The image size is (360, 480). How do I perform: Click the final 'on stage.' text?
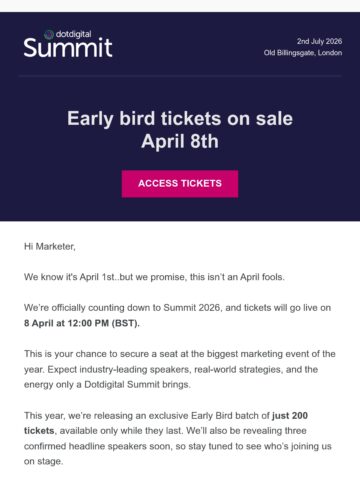43,462
